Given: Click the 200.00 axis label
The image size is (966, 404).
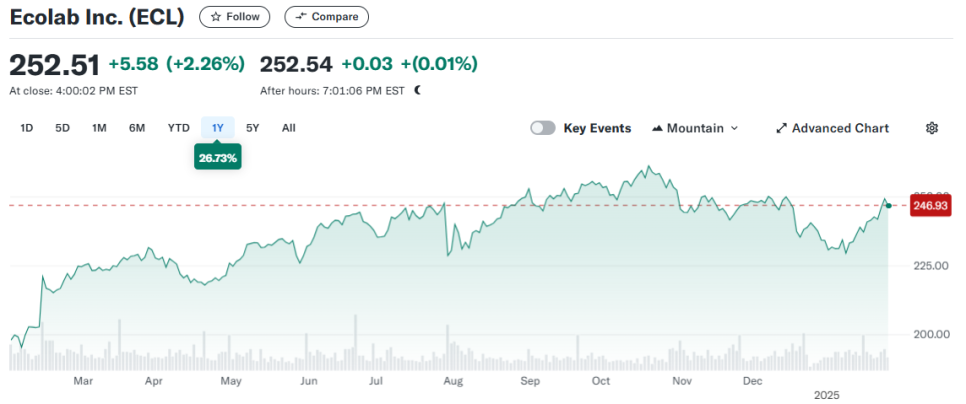Looking at the screenshot, I should pos(931,334).
